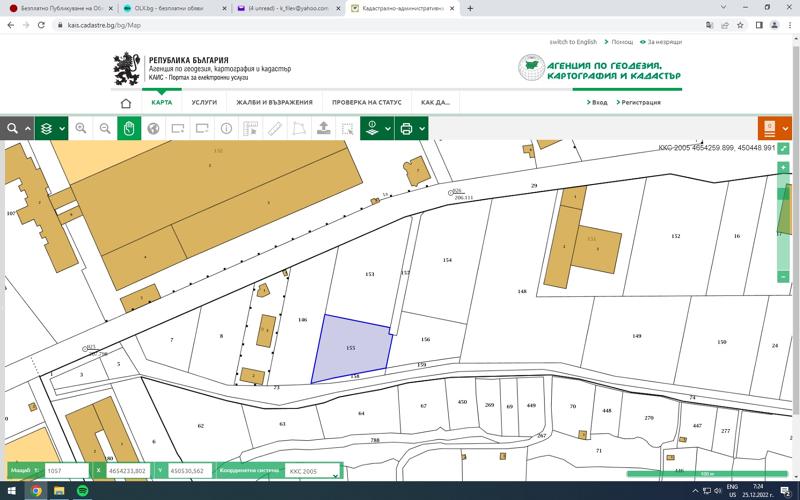Choose the diagonal ruler distance tool

point(274,128)
